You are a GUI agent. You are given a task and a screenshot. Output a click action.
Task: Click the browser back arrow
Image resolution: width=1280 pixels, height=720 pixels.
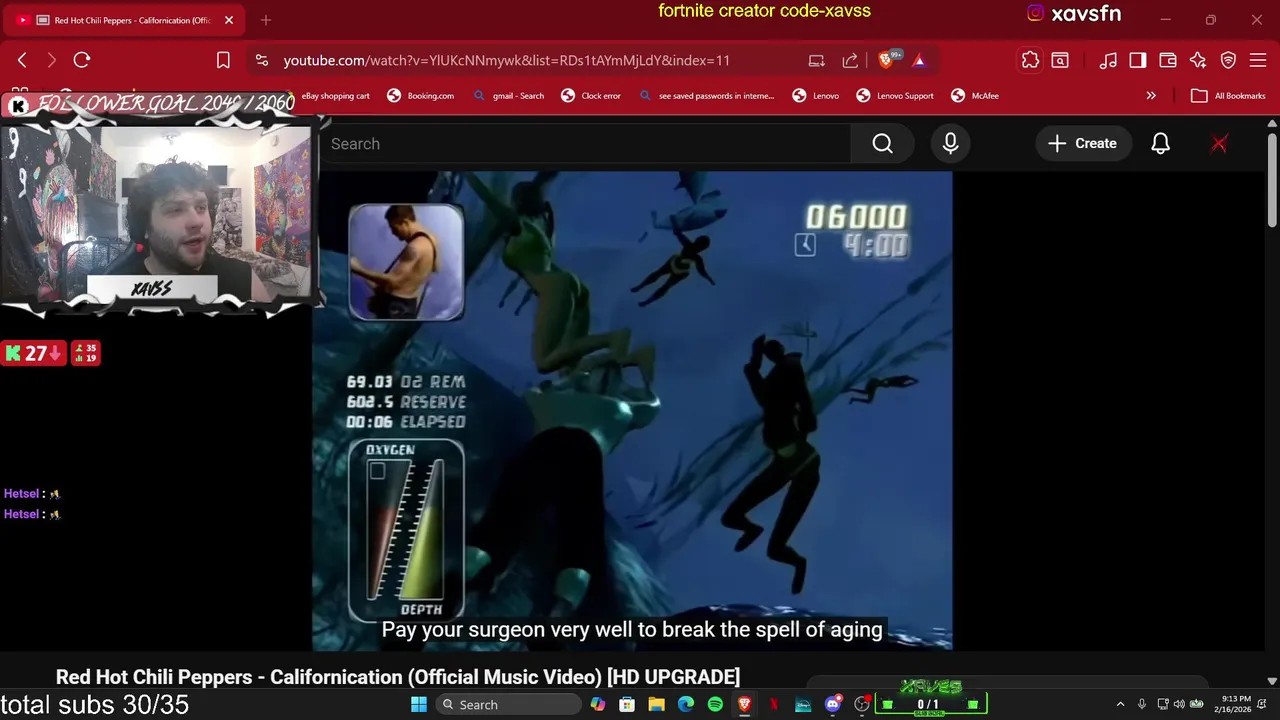click(22, 60)
